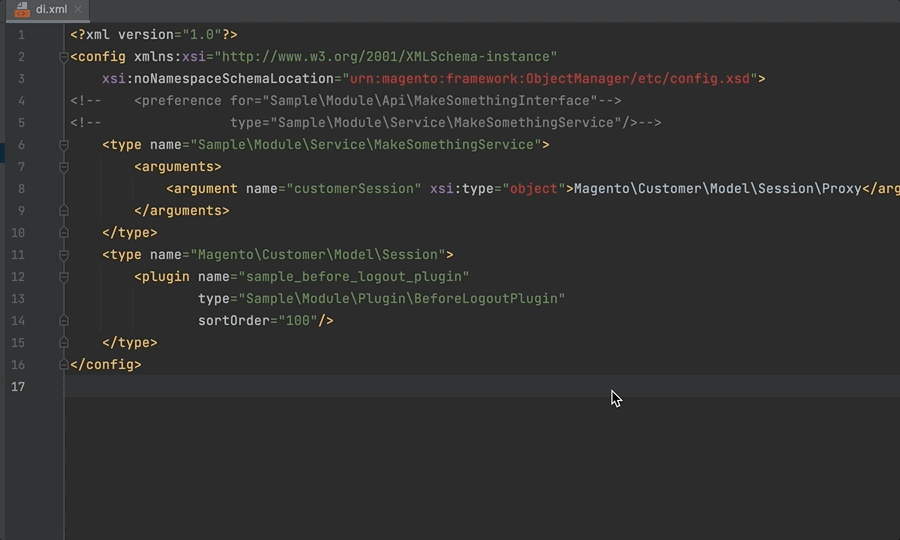Screen dimensions: 900x540
Task: Collapse the config element fold on line 2
Action: tap(64, 57)
